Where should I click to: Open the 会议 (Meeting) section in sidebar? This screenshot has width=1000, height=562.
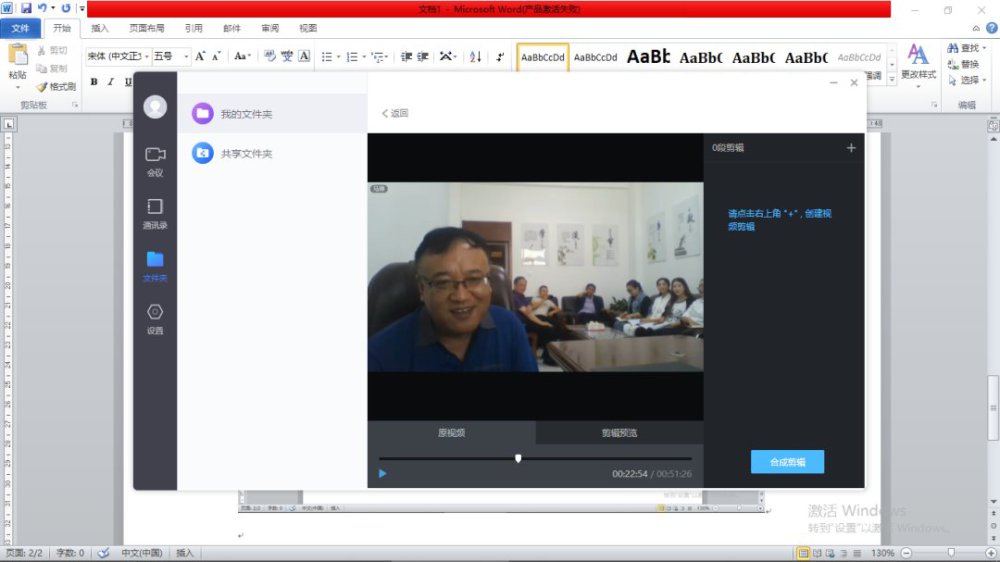(x=155, y=159)
